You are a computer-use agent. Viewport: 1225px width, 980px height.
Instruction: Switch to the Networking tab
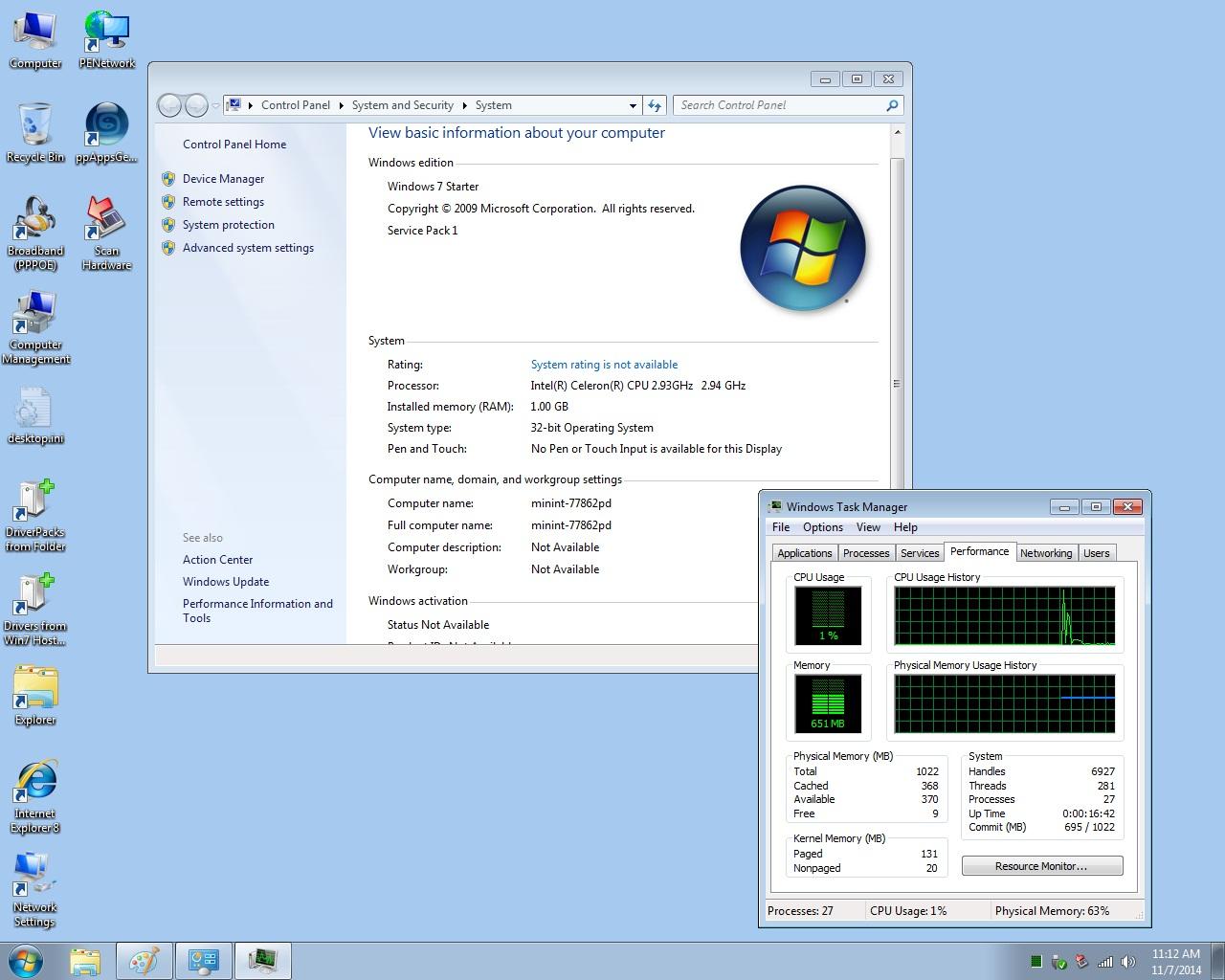pyautogui.click(x=1046, y=553)
